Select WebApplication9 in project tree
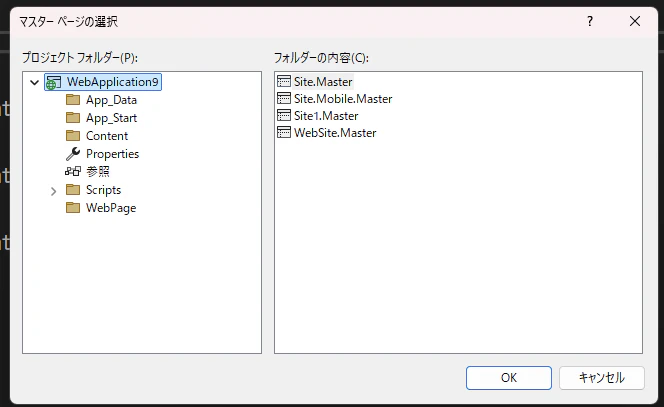The width and height of the screenshot is (664, 407). (x=113, y=82)
